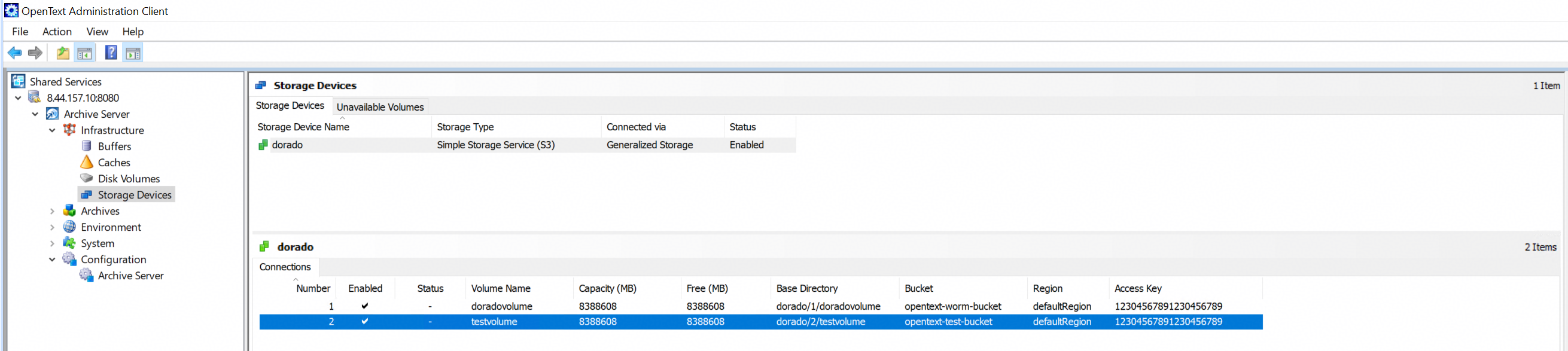Open the Help menu

(133, 32)
